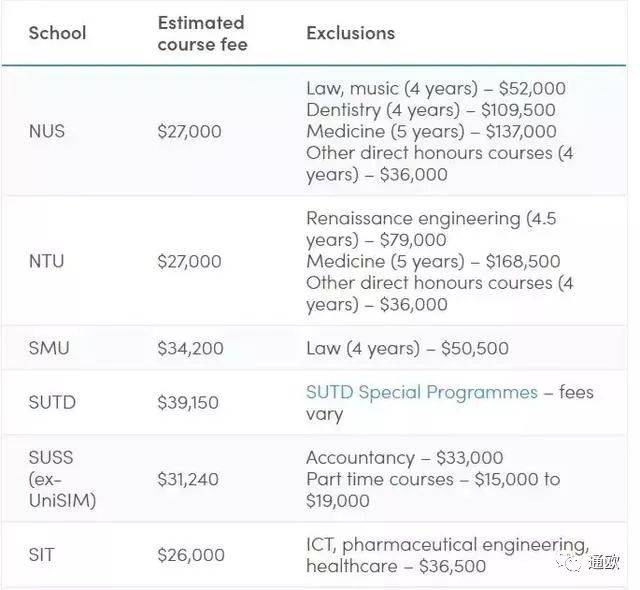Click the Estimated course fee header
Screen dimensions: 640x590
point(202,33)
